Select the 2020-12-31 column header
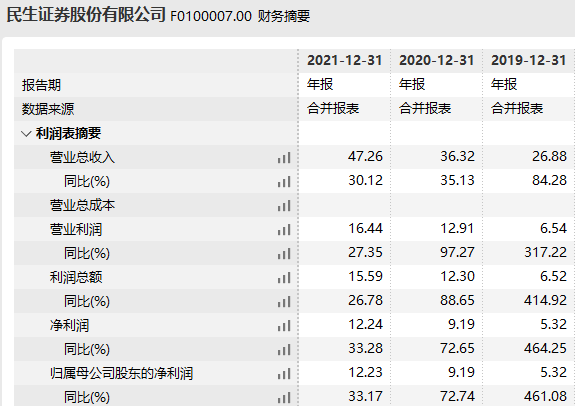Viewport: 575px width, 406px height. click(x=437, y=61)
